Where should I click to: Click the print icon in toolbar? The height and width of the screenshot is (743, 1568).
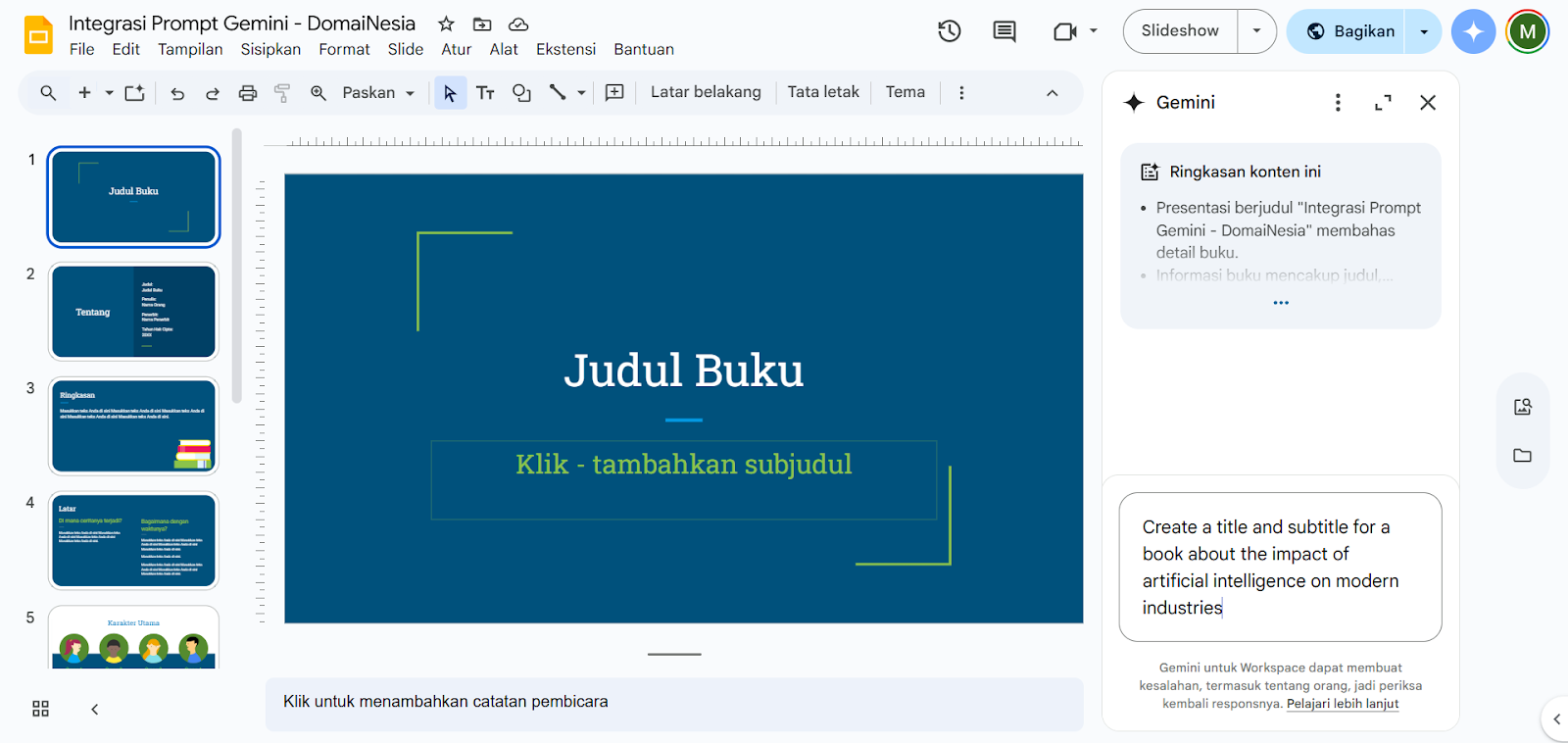click(248, 93)
